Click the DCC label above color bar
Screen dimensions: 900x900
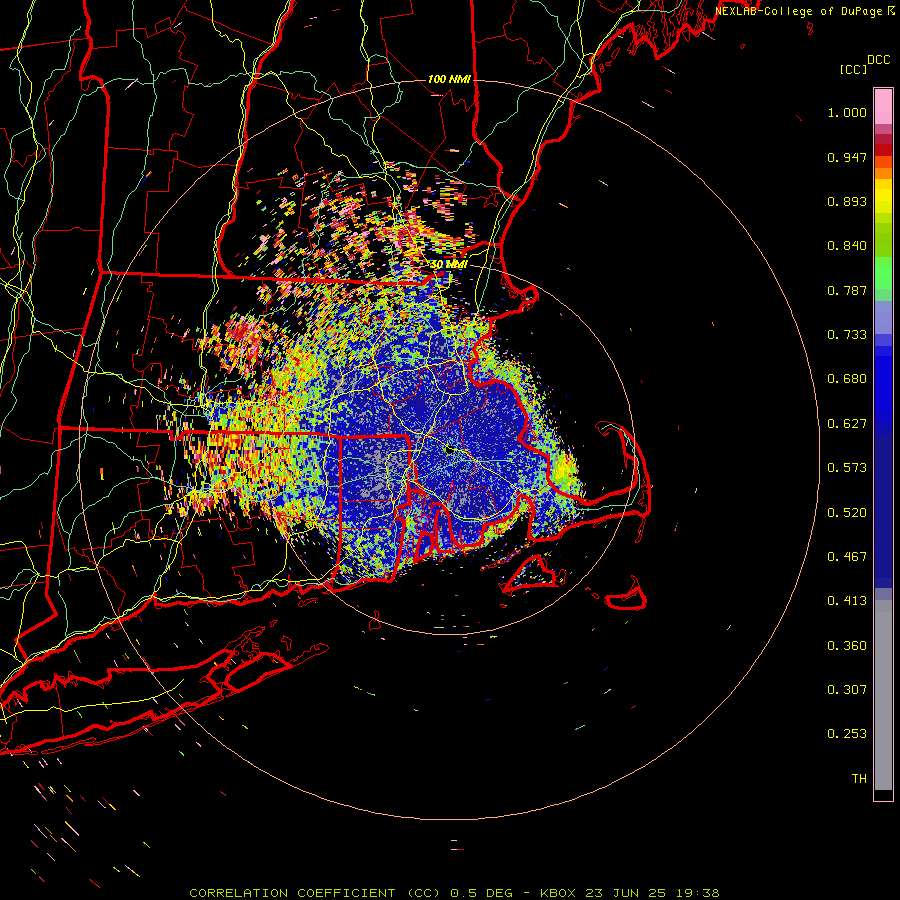(x=878, y=60)
